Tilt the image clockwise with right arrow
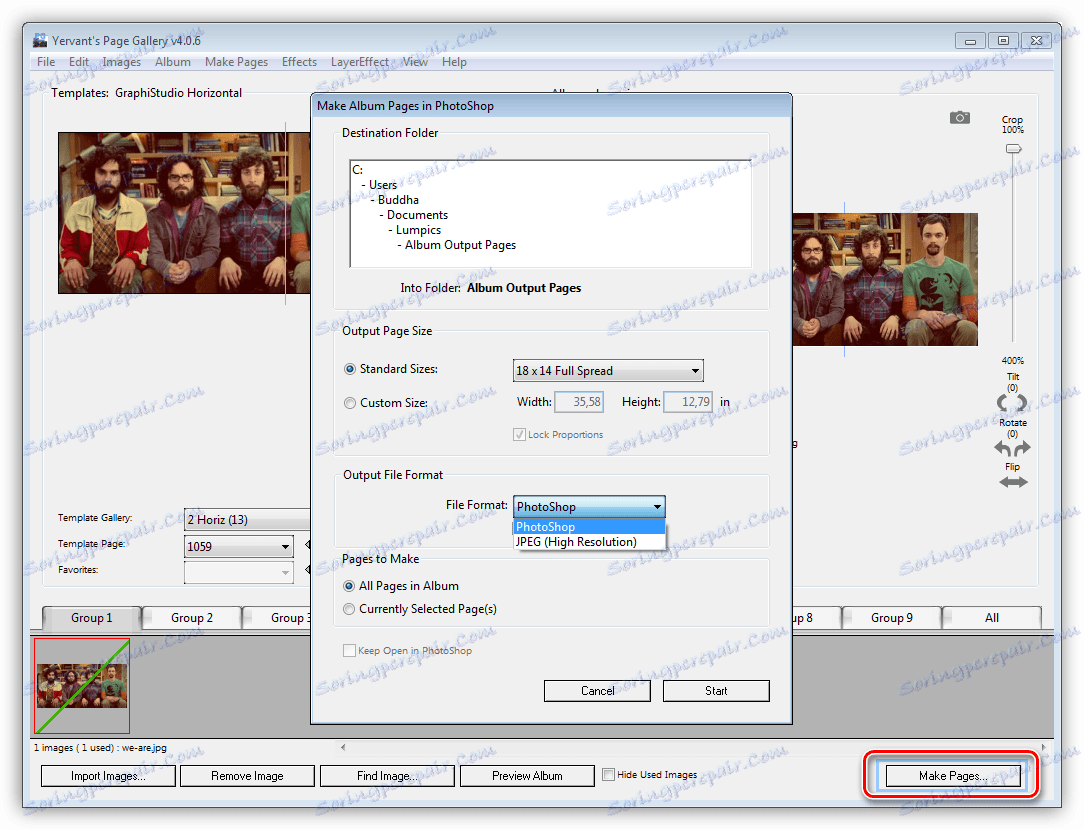Screen dimensions: 1084x830 tap(1020, 402)
